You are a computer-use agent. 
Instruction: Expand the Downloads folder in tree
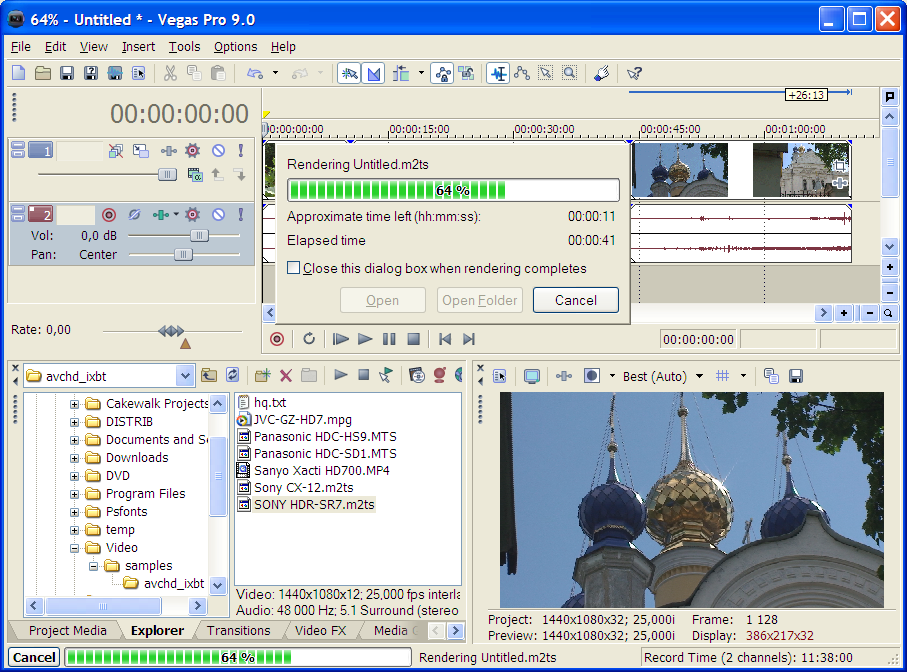click(x=75, y=458)
